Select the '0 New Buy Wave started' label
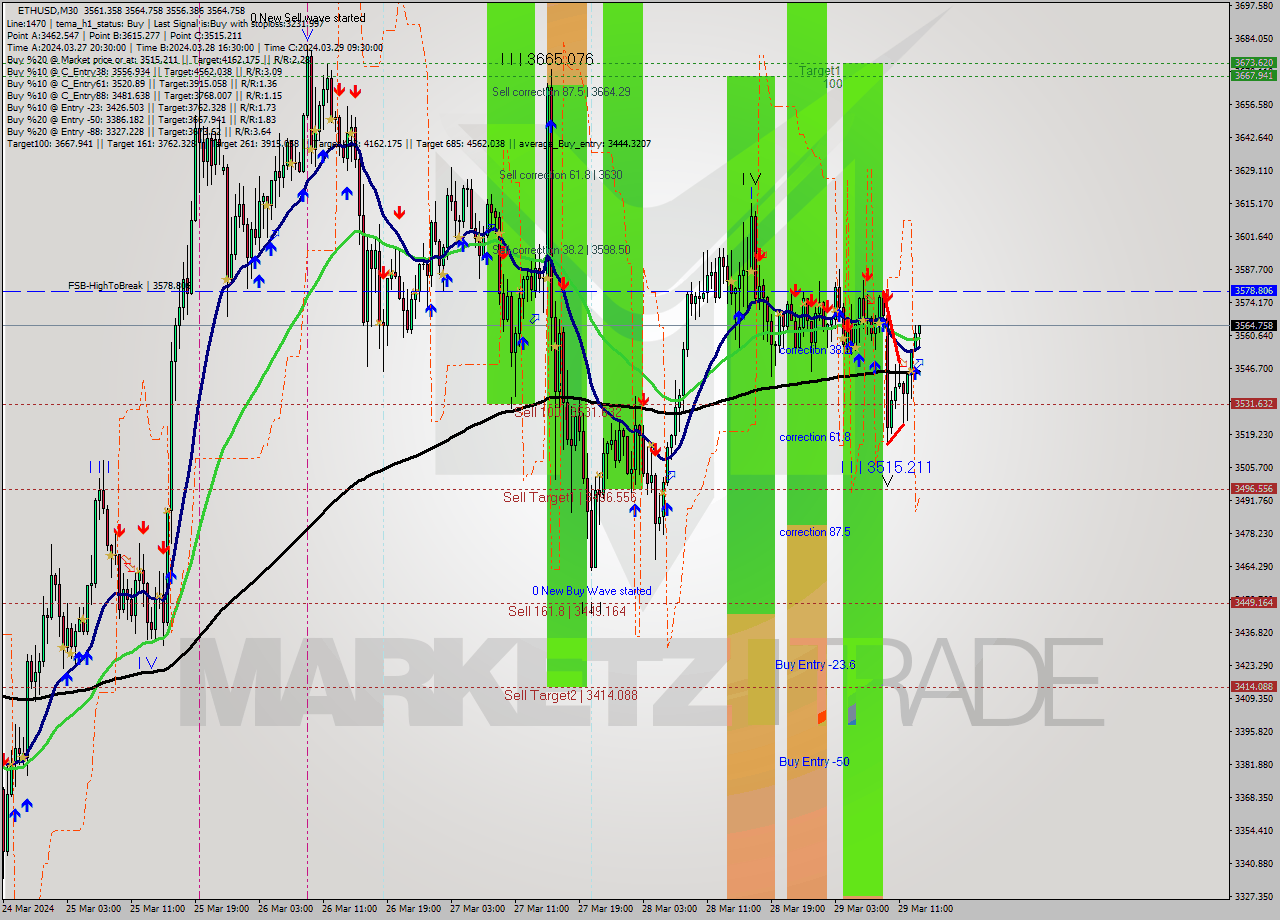The height and width of the screenshot is (920, 1280). [592, 591]
